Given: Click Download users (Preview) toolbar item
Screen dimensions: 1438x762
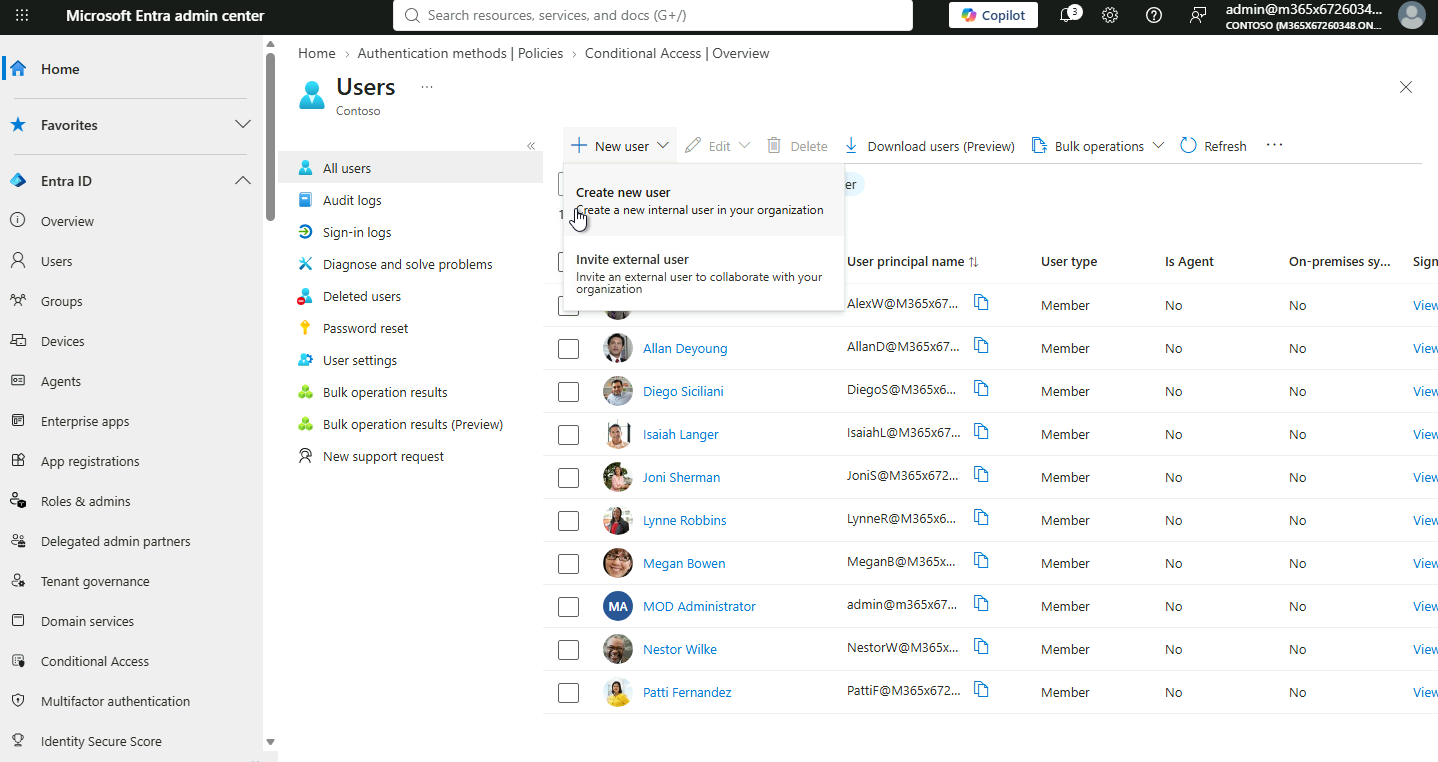Looking at the screenshot, I should coord(929,146).
